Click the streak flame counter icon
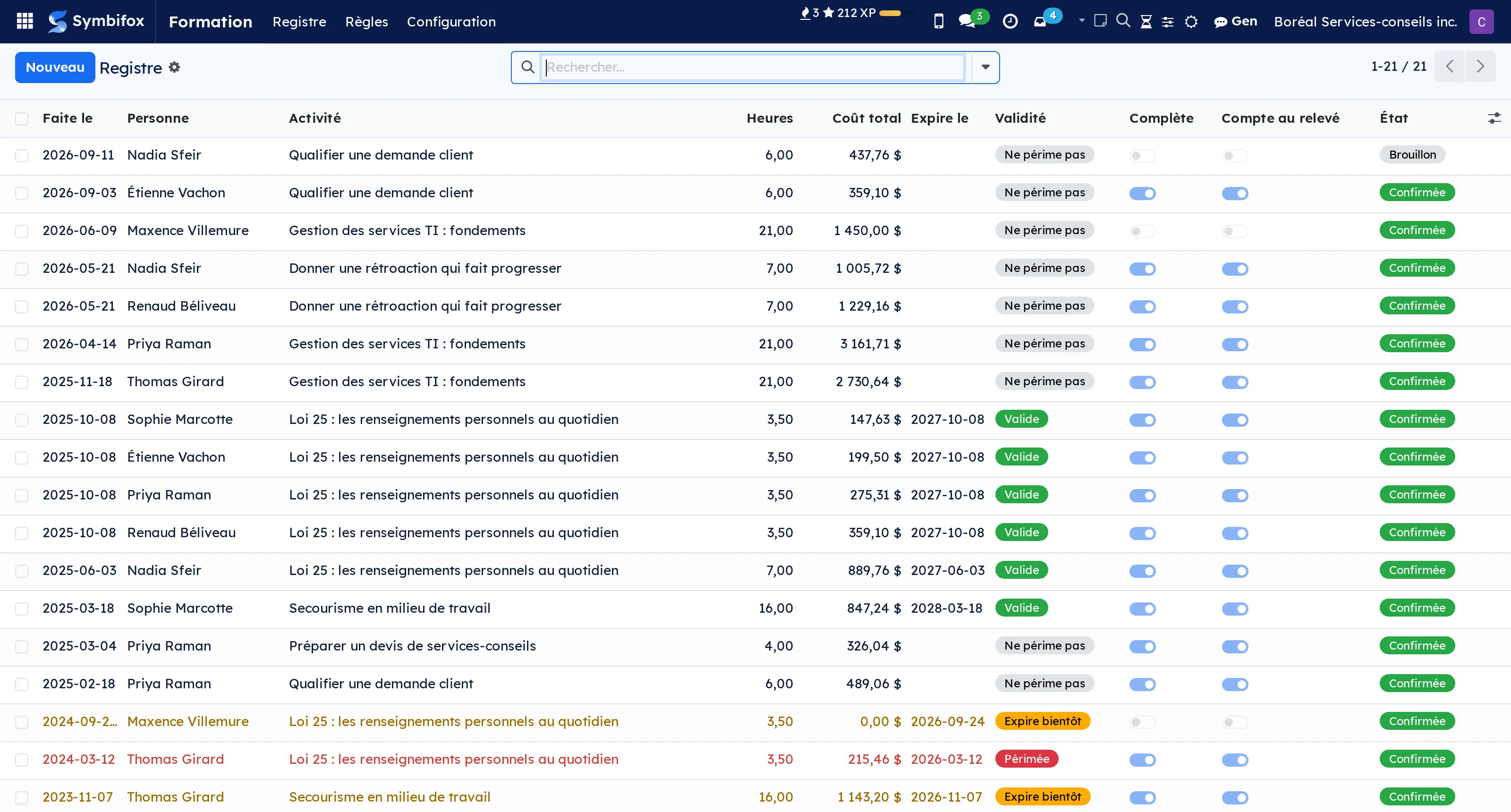The height and width of the screenshot is (812, 1511). pyautogui.click(x=809, y=13)
